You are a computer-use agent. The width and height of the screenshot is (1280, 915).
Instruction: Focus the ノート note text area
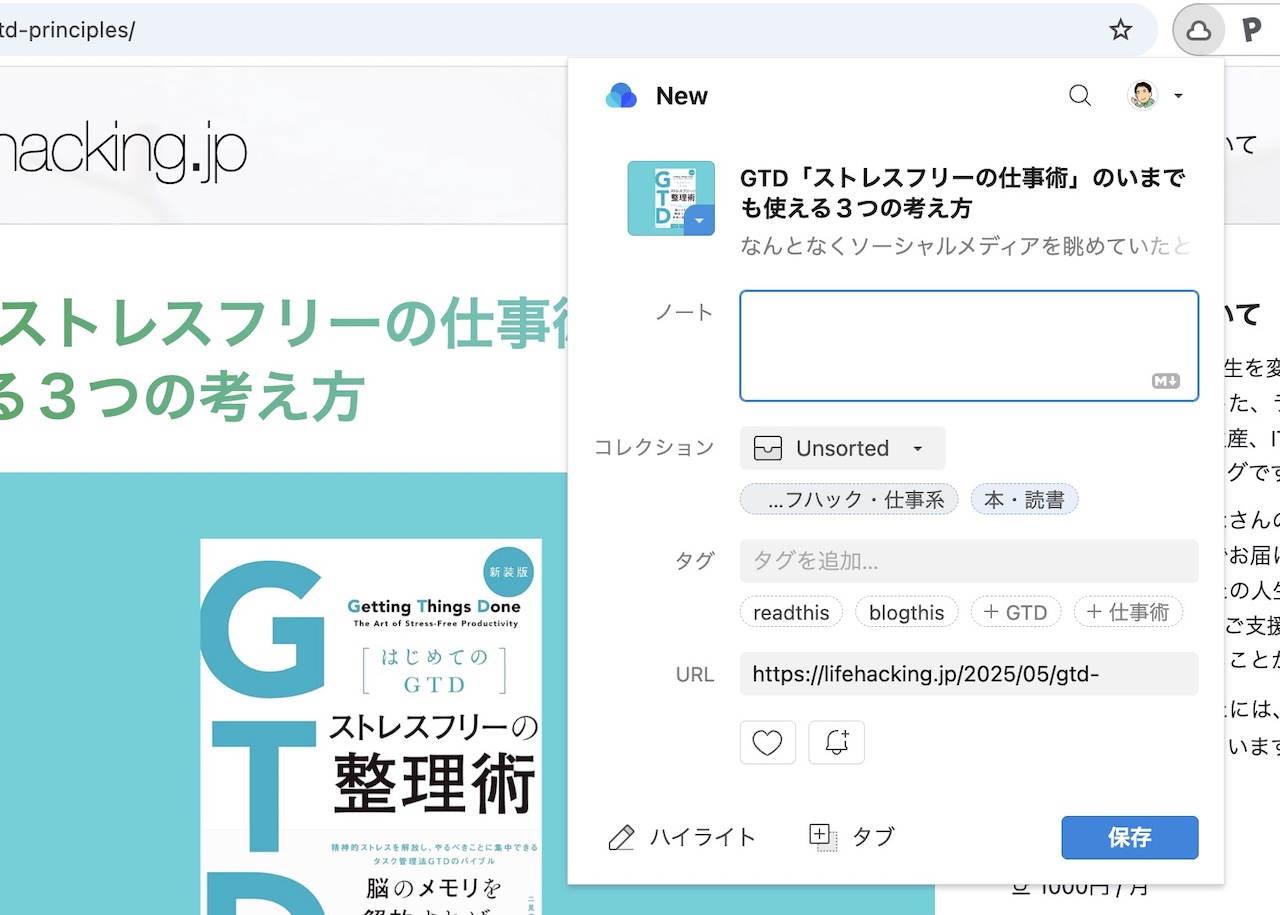tap(969, 346)
